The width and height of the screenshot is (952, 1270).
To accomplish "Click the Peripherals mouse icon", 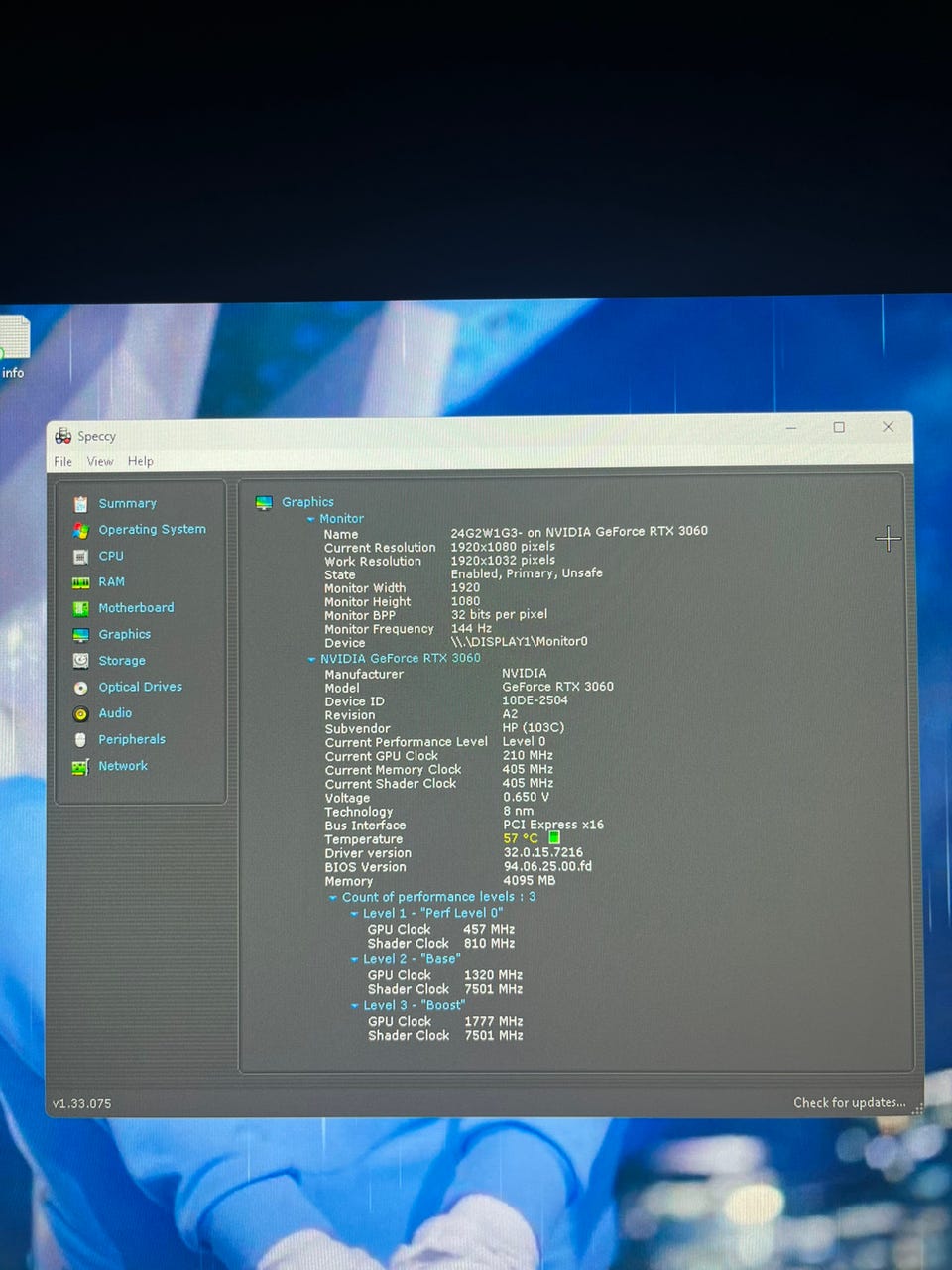I will coord(80,740).
